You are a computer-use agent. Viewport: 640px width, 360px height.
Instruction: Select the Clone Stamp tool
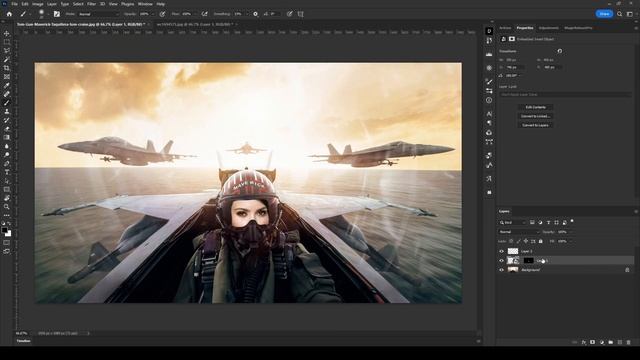(7, 111)
